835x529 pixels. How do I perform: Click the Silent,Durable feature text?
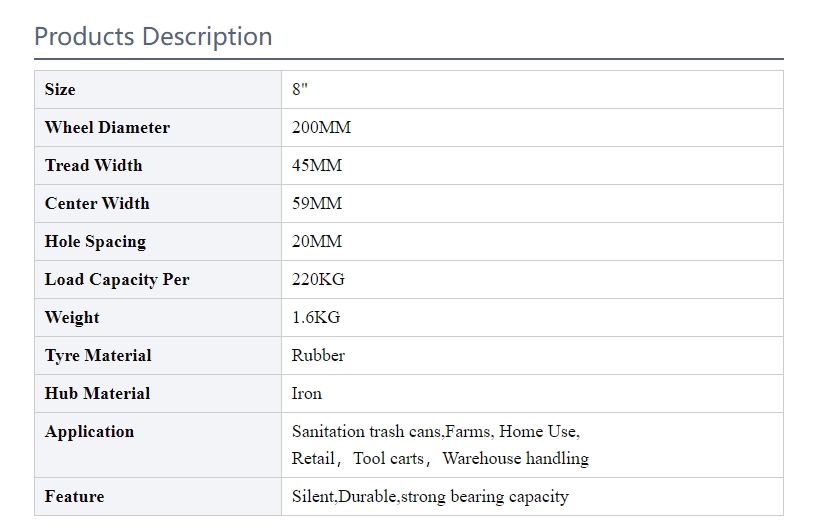pyautogui.click(x=344, y=497)
